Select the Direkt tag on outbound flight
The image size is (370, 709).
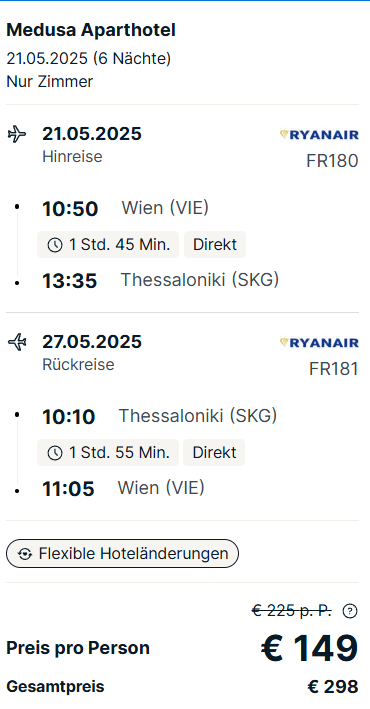click(x=215, y=245)
